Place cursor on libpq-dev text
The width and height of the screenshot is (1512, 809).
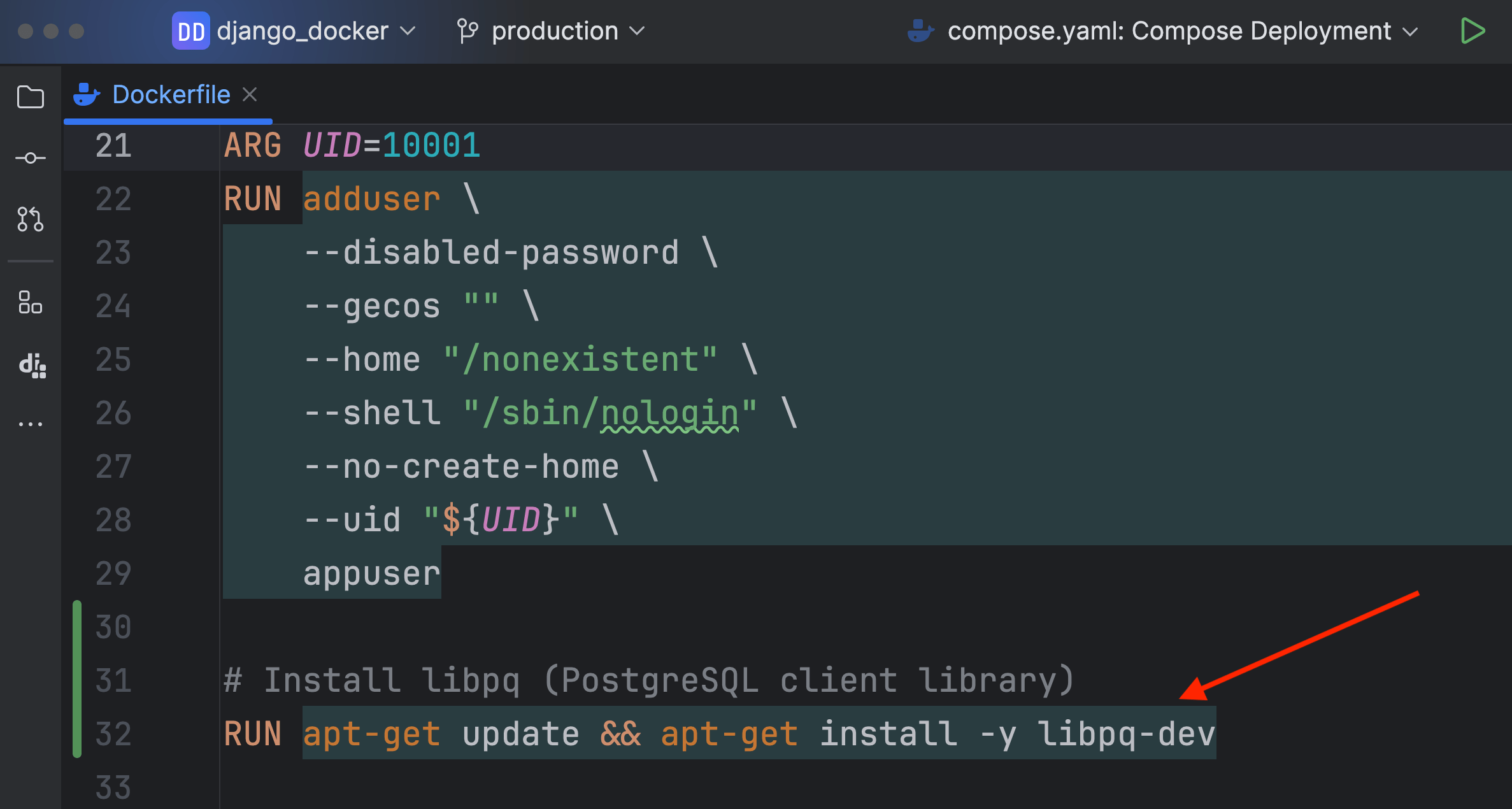(x=1126, y=734)
